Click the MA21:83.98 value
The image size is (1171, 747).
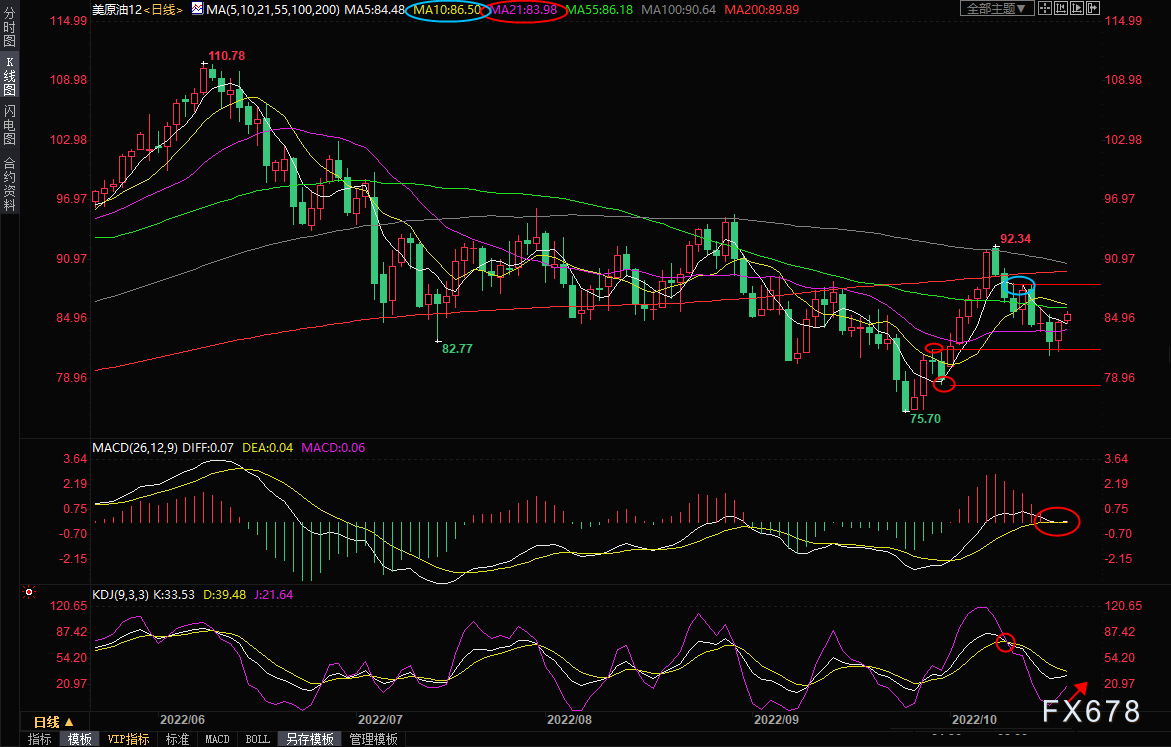524,10
